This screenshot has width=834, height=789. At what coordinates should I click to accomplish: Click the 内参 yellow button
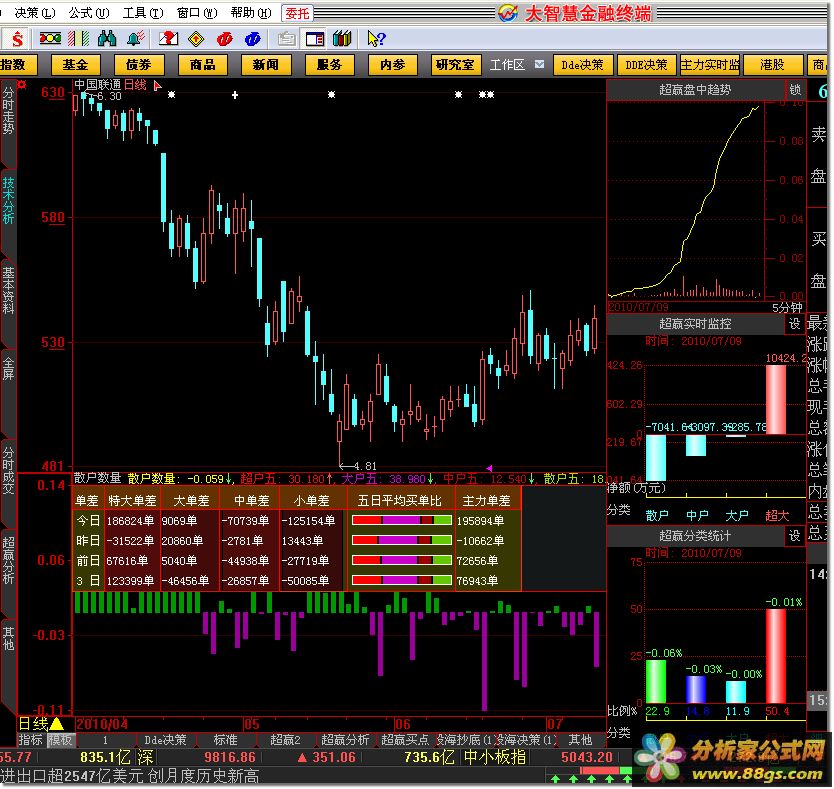coord(393,65)
